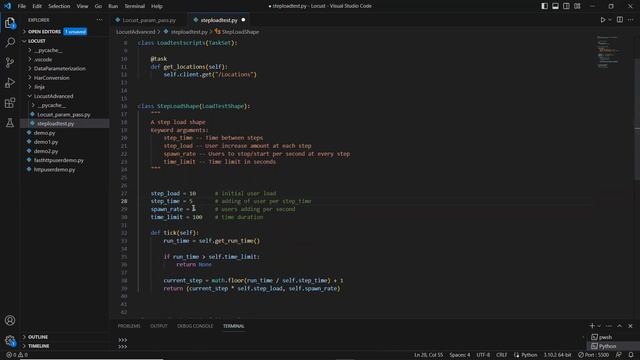
Task: Switch to Locust_param_pass.py editor tab
Action: pos(149,20)
